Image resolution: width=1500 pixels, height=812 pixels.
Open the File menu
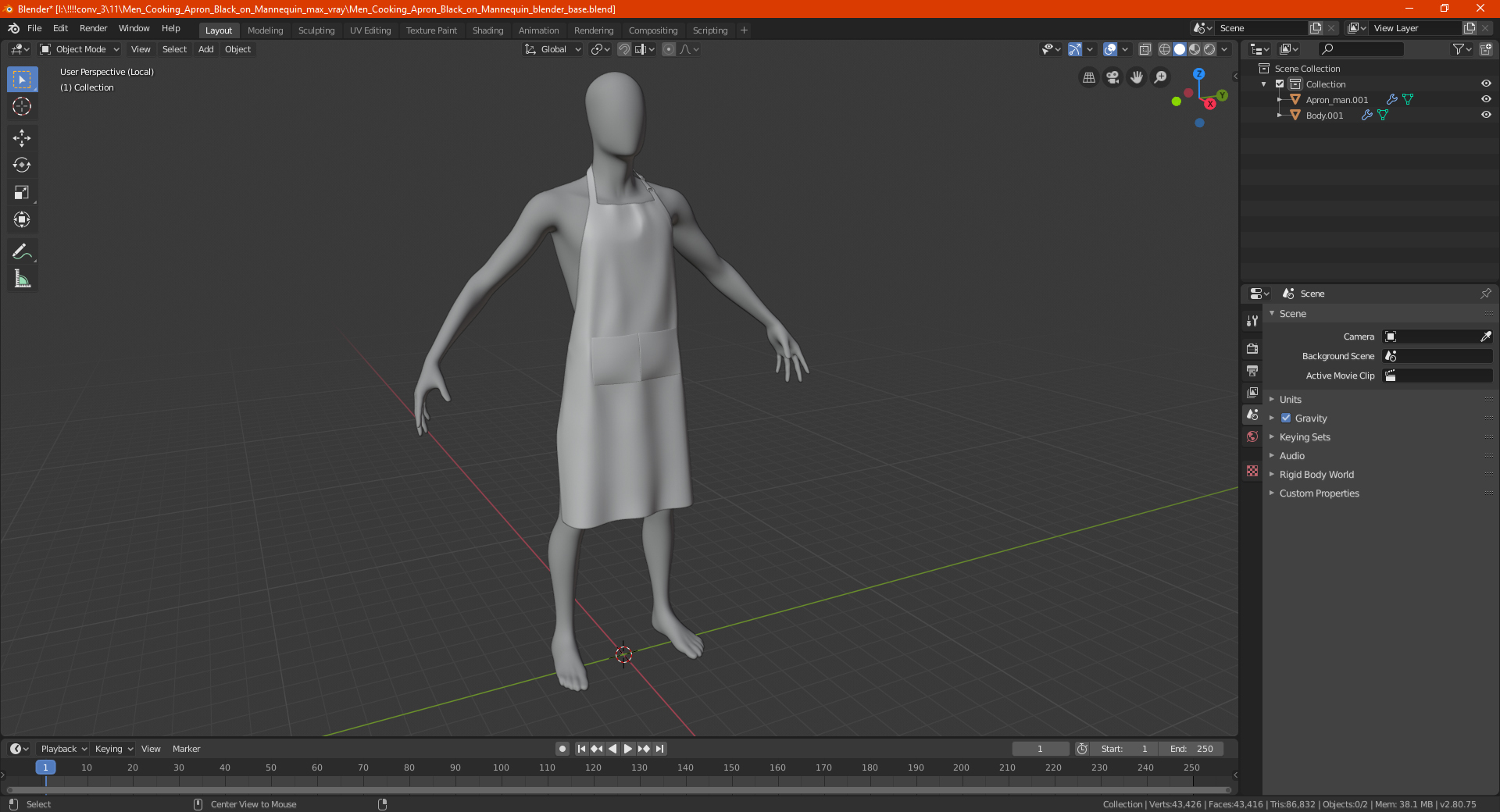click(x=34, y=28)
